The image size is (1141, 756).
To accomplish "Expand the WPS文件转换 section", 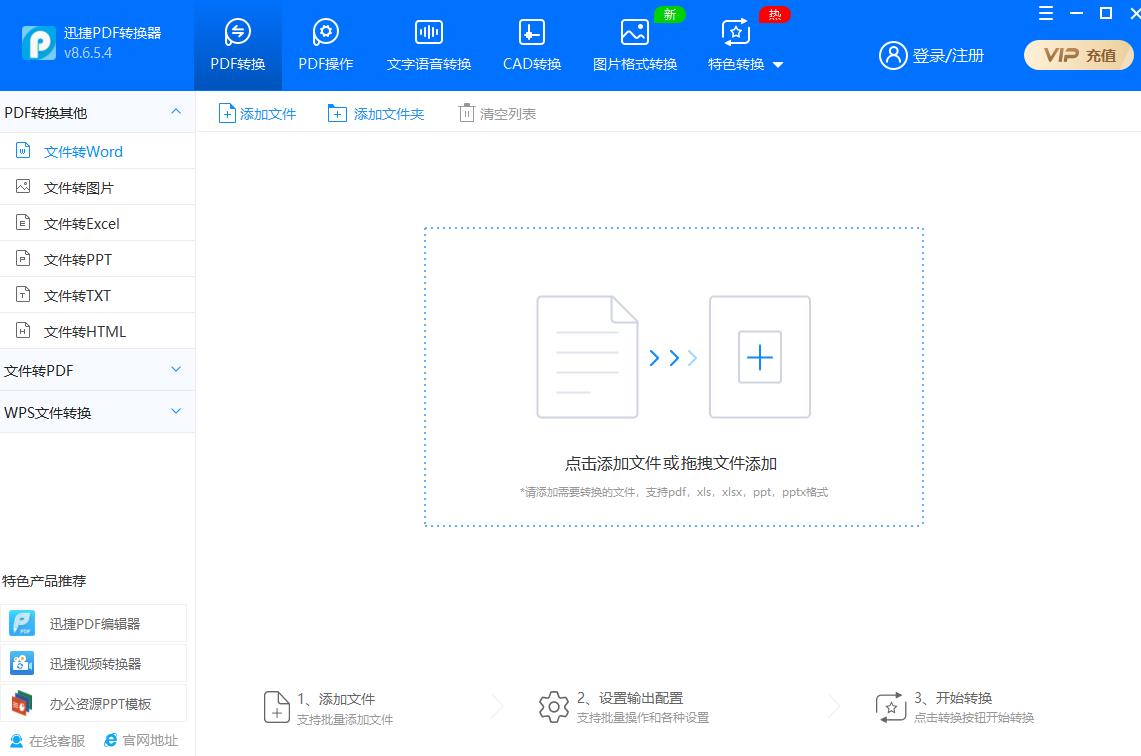I will [x=97, y=412].
